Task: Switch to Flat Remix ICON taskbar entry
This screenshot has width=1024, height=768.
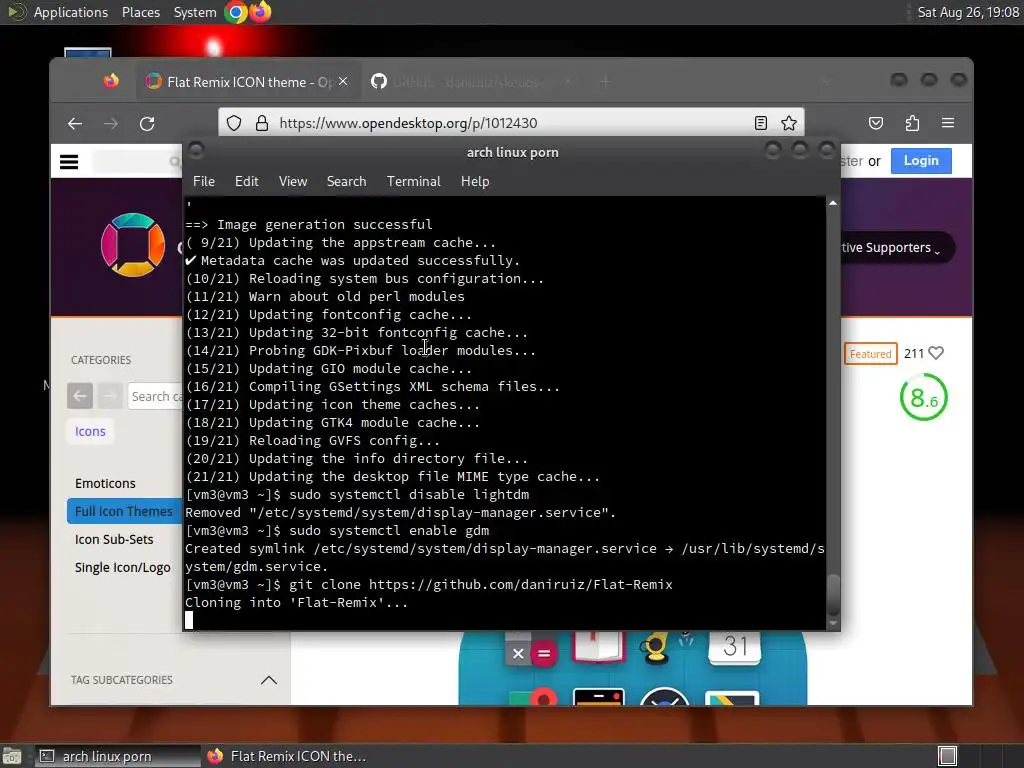Action: [287, 756]
